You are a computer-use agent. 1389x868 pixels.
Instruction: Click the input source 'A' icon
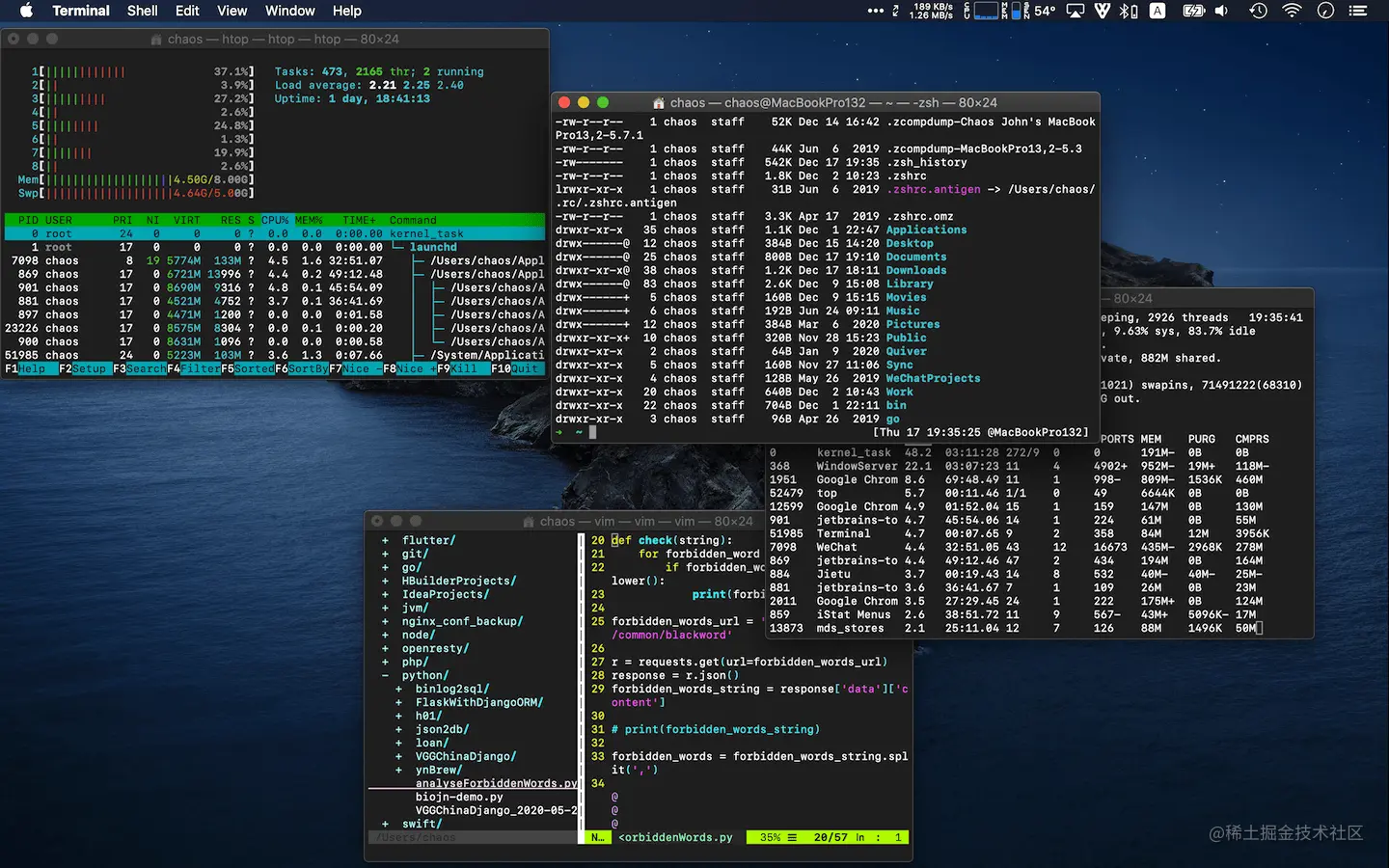(x=1157, y=11)
